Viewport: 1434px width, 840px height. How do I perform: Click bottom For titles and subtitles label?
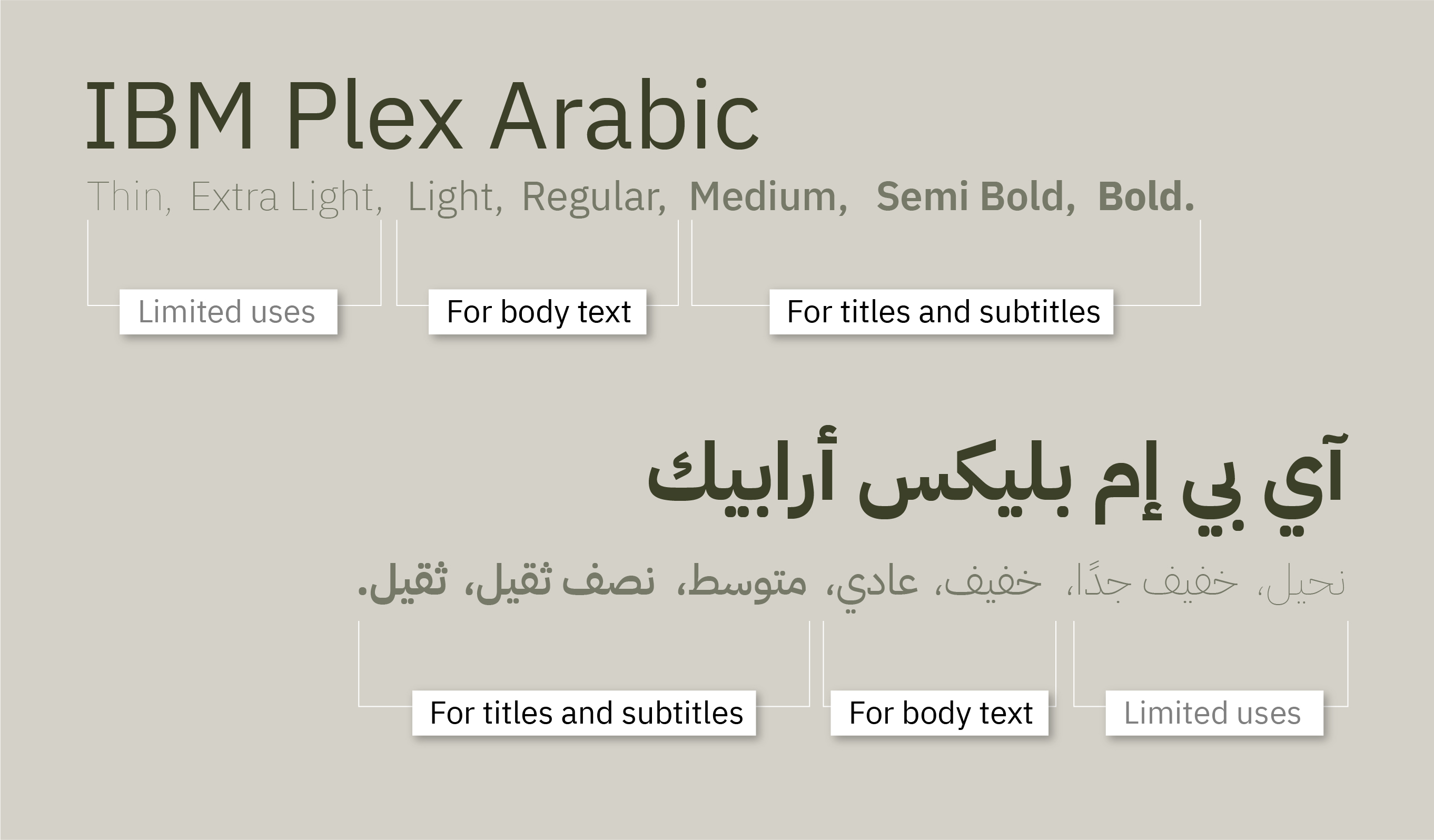coord(584,713)
